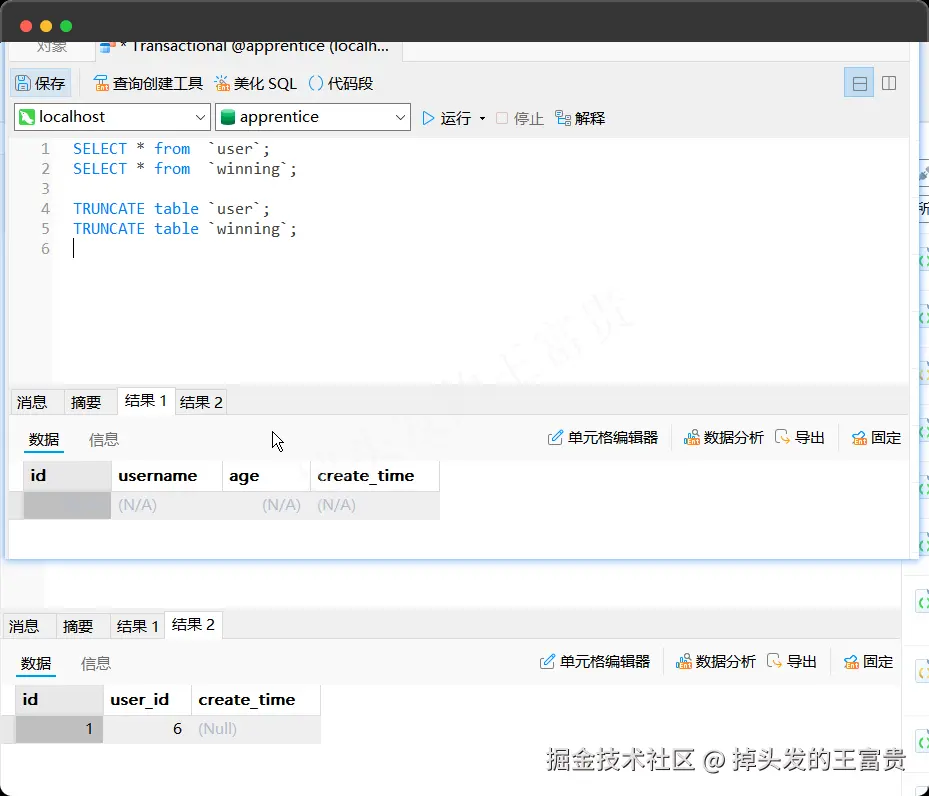Click the id column header in user results

67,476
